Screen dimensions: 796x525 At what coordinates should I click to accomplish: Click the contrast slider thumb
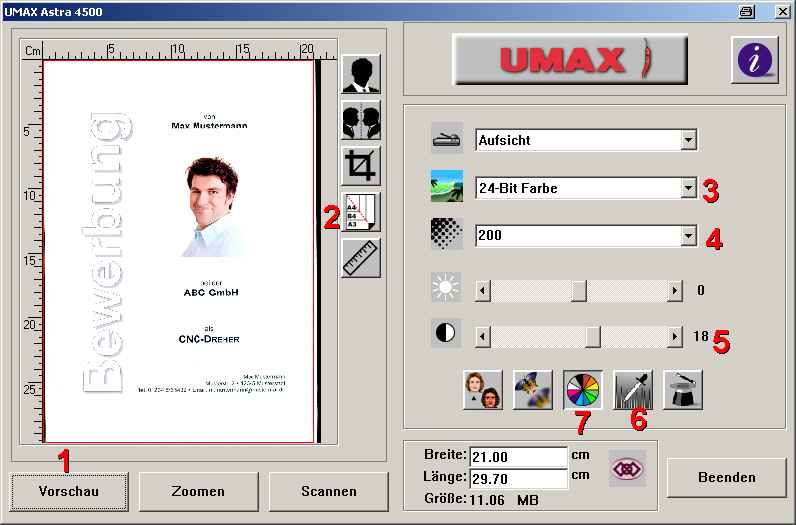[x=592, y=337]
